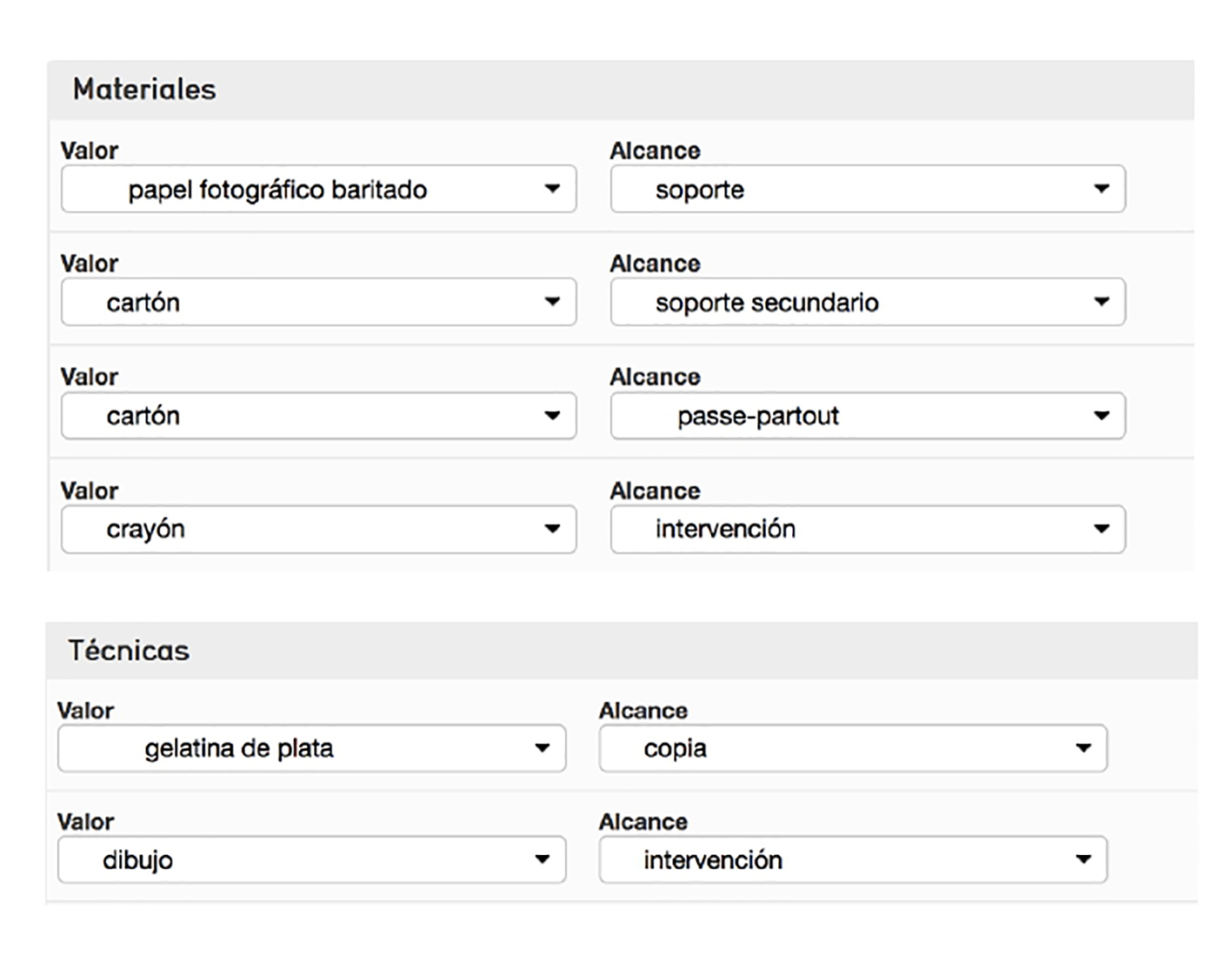
Task: Open the 'soporte' Alcance dropdown
Action: (x=867, y=190)
